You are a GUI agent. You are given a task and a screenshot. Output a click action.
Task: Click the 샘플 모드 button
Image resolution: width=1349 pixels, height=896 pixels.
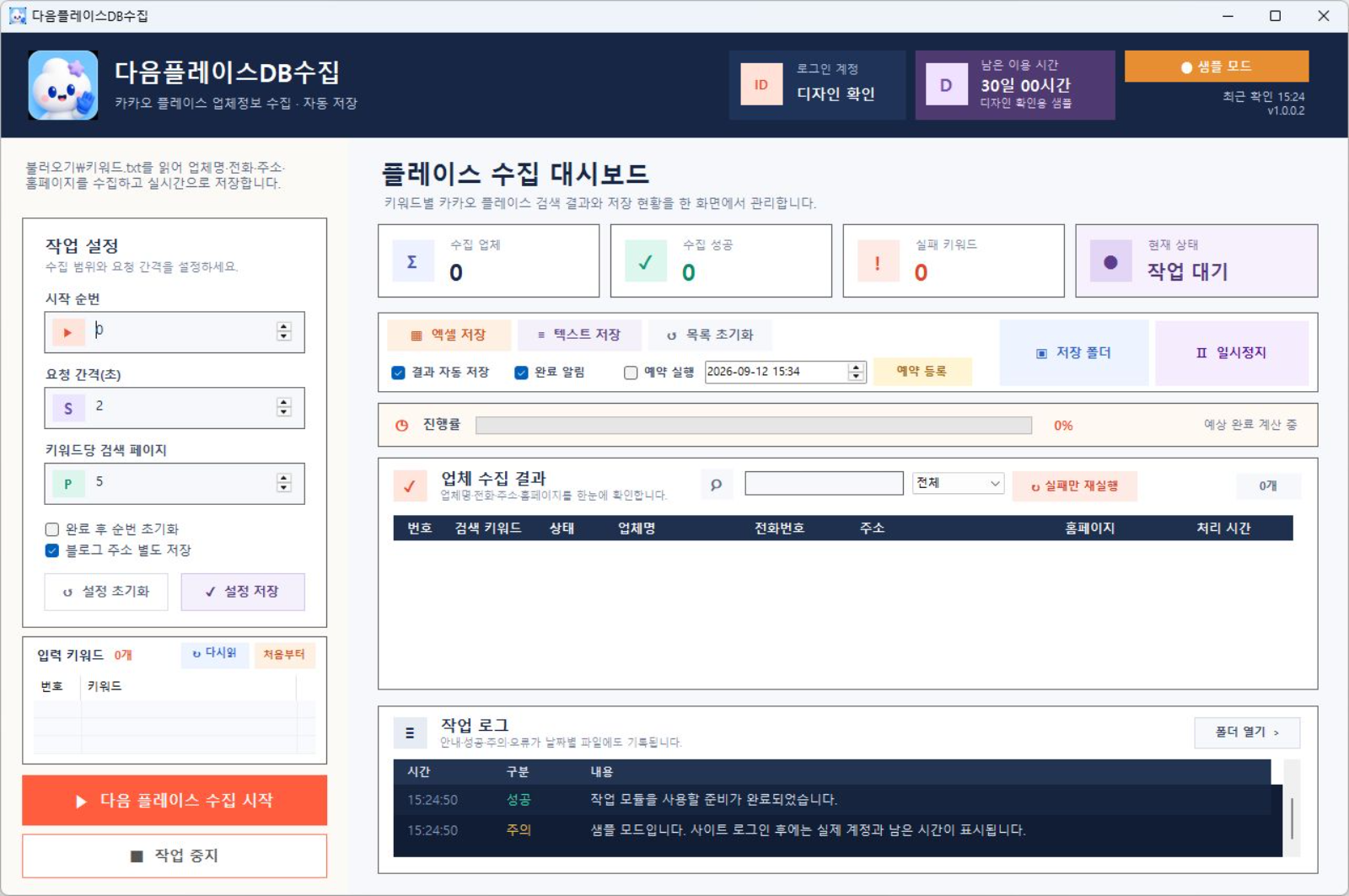(x=1217, y=67)
